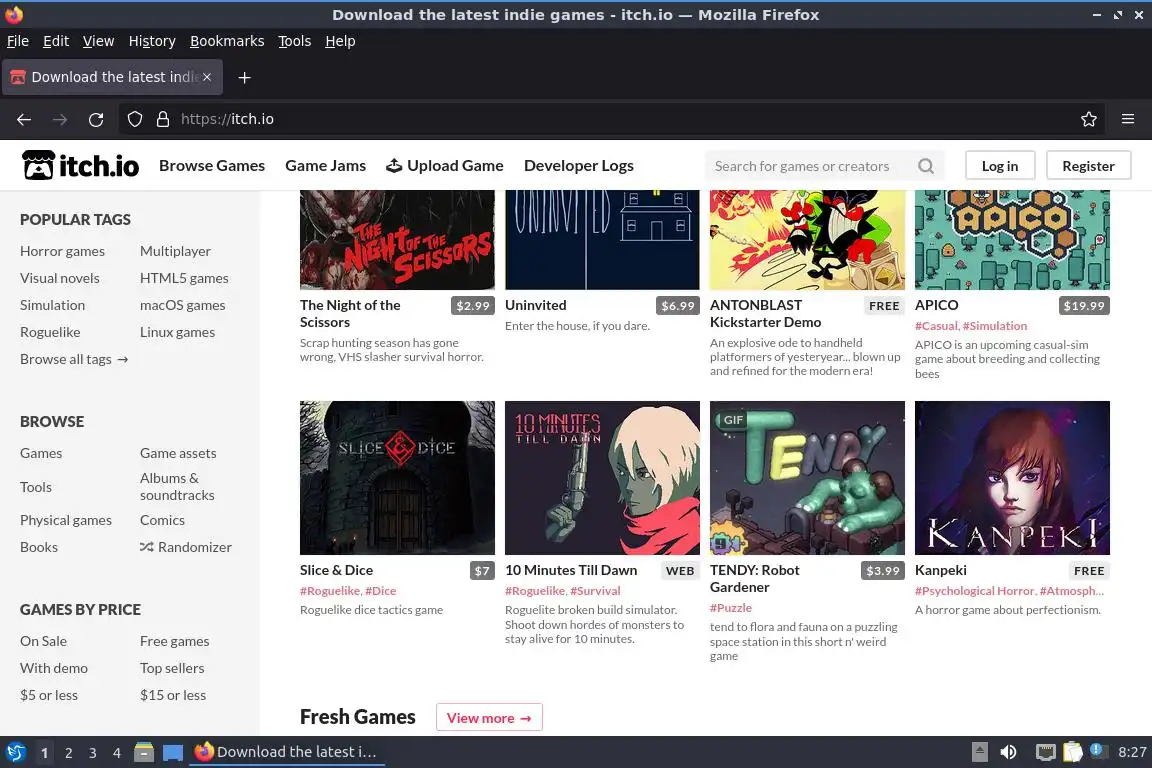Click the itch.io logo

point(80,165)
